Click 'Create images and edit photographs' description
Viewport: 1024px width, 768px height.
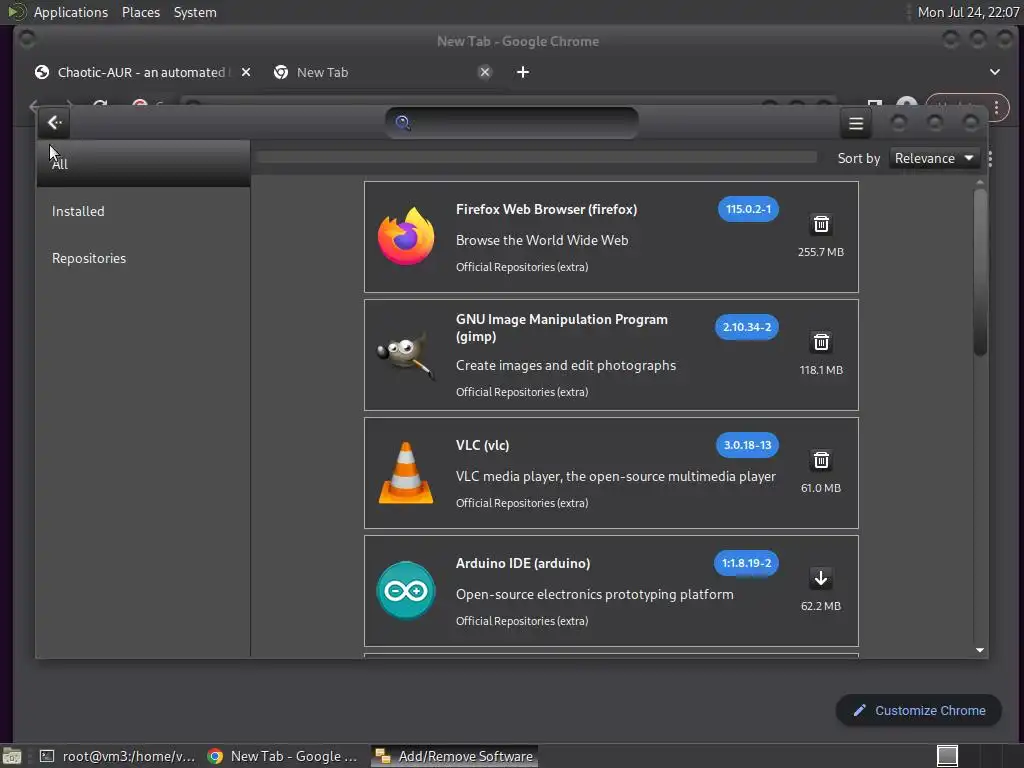point(566,365)
